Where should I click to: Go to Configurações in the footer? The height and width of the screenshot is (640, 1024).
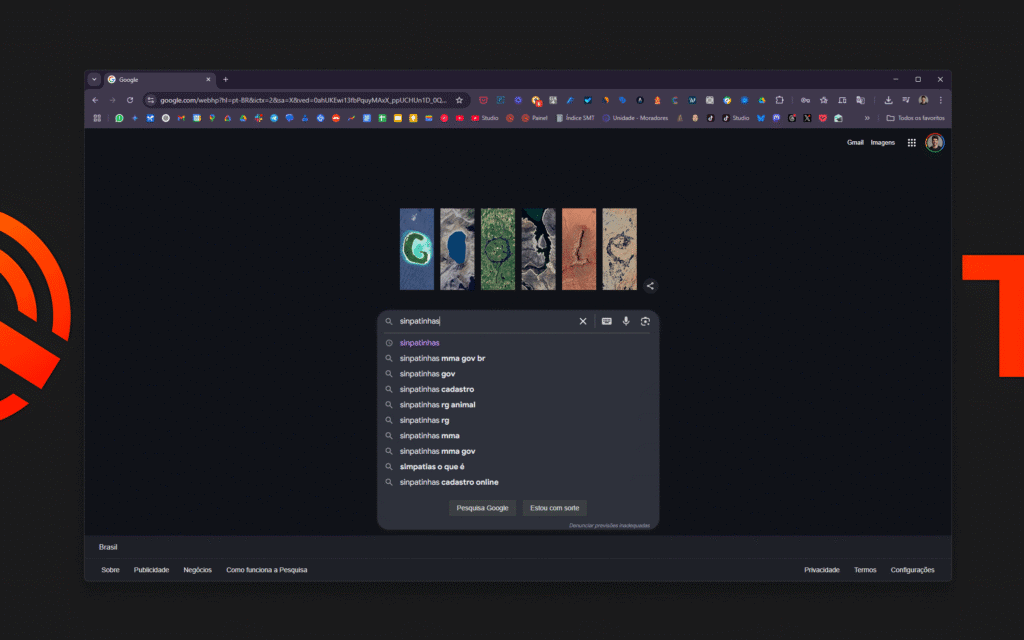912,570
